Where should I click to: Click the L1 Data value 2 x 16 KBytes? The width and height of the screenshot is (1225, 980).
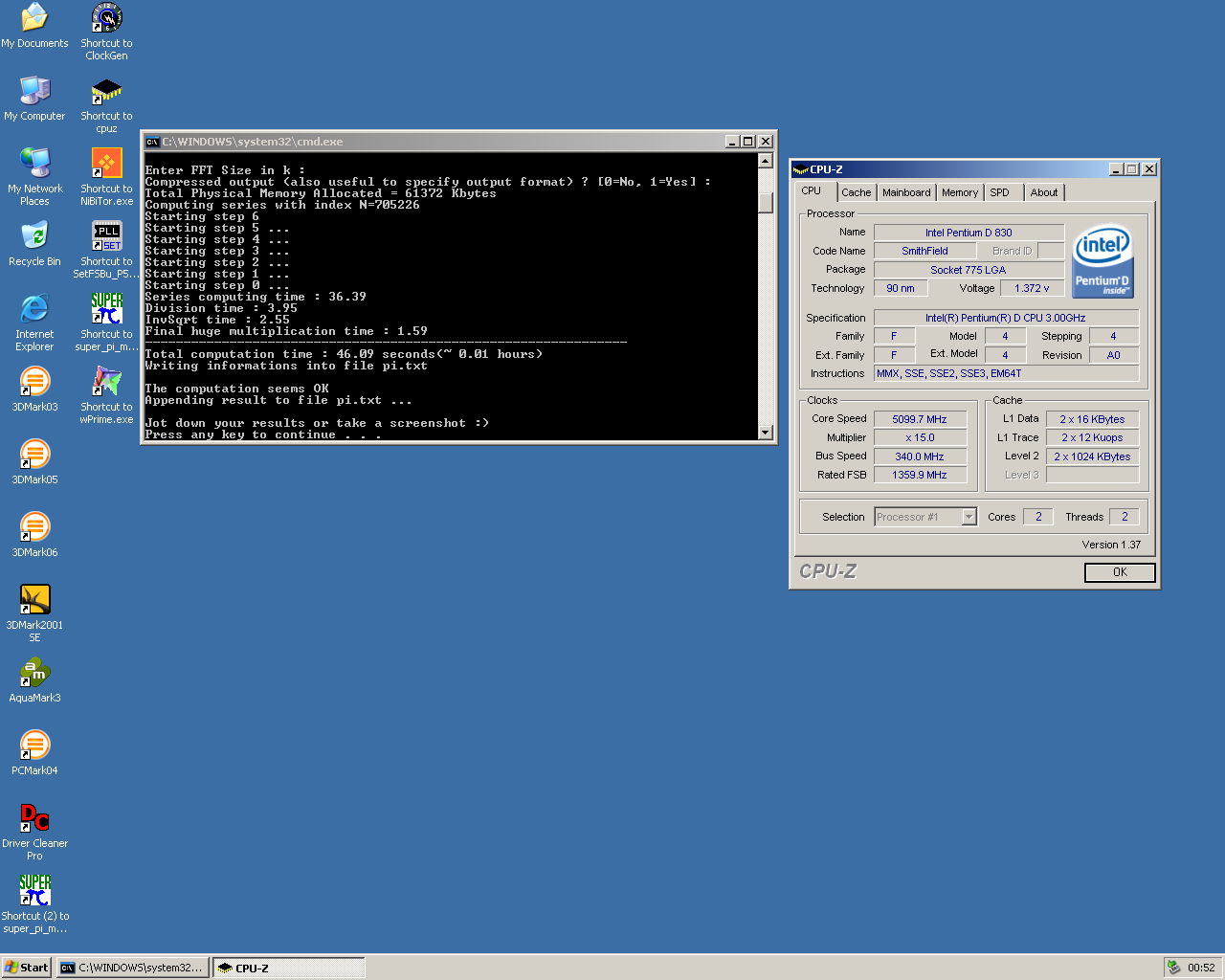[1092, 419]
